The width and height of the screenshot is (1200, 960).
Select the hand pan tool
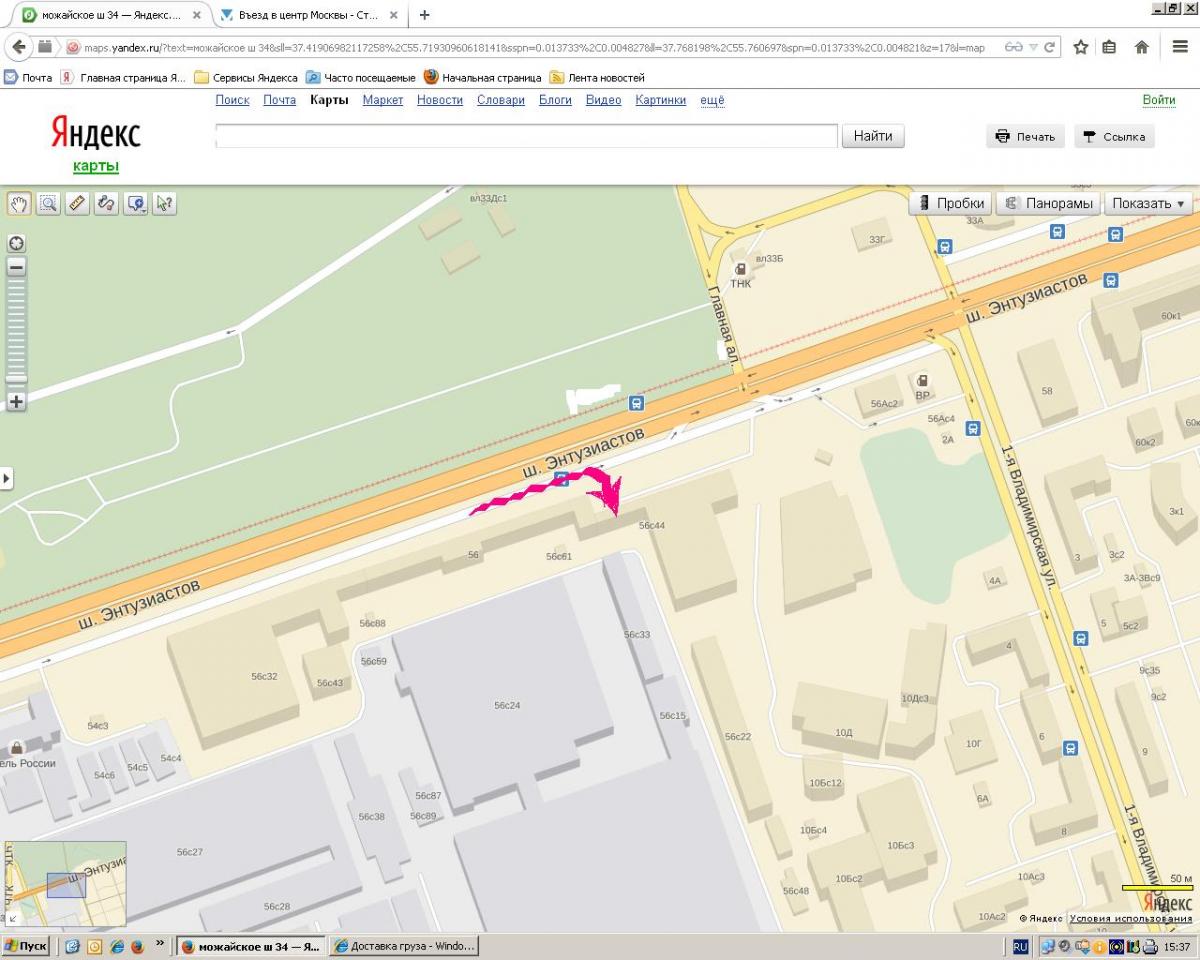[x=19, y=203]
